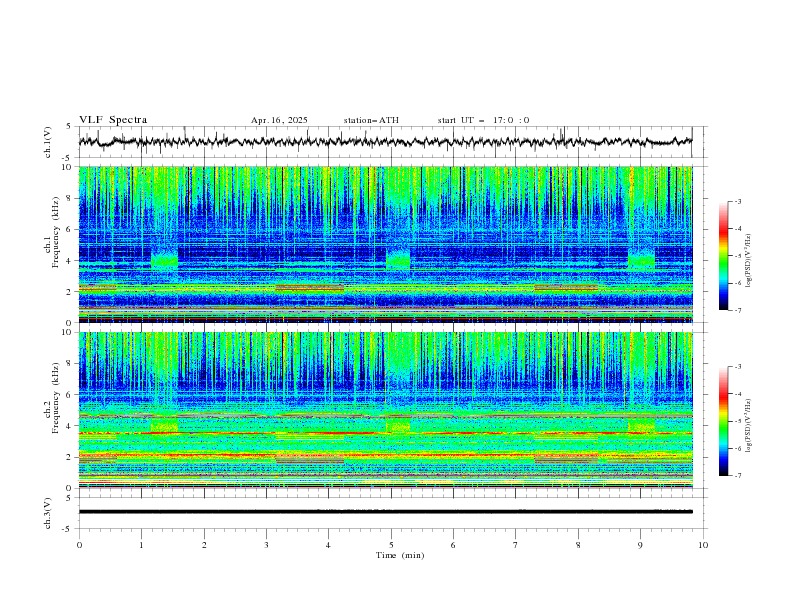Screen dimensions: 792x612
Task: Click the upper "log(PSD)(V²/Hz)" color bar label
Action: [748, 261]
